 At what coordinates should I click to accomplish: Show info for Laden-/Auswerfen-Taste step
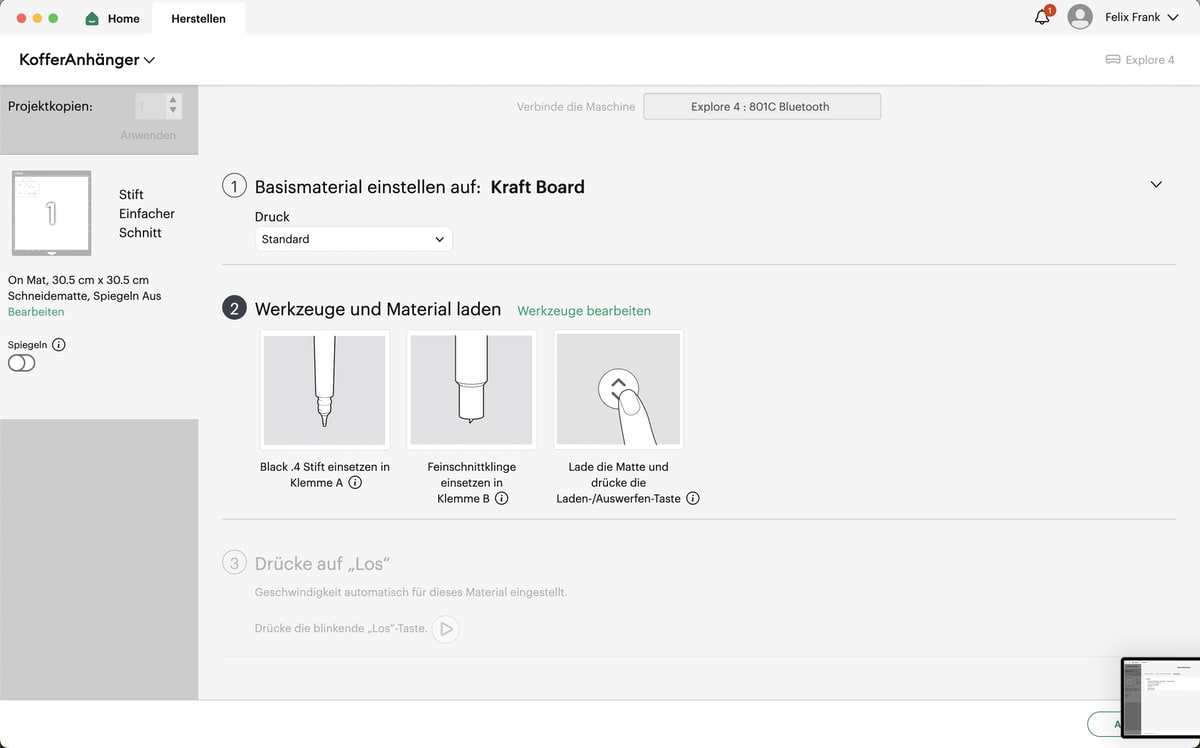pyautogui.click(x=693, y=498)
